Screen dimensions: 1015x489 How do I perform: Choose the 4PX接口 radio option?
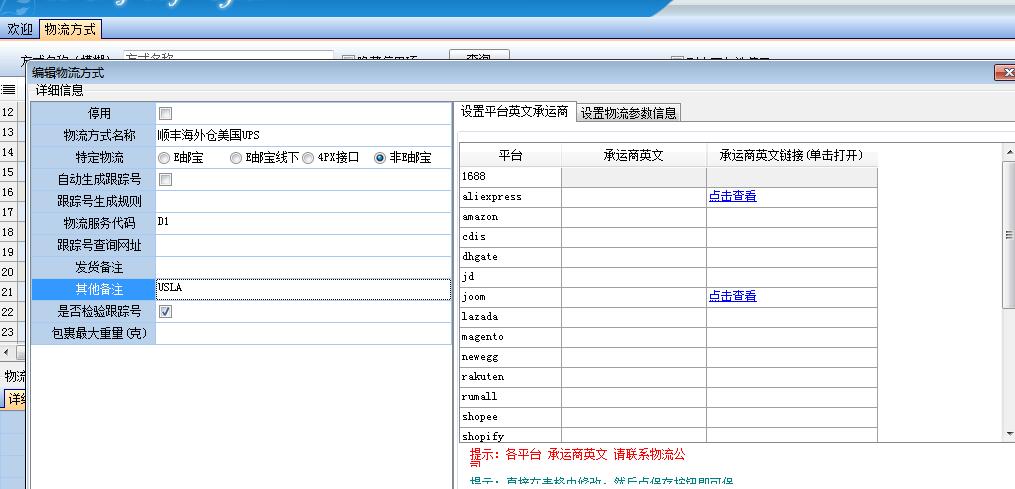(308, 157)
